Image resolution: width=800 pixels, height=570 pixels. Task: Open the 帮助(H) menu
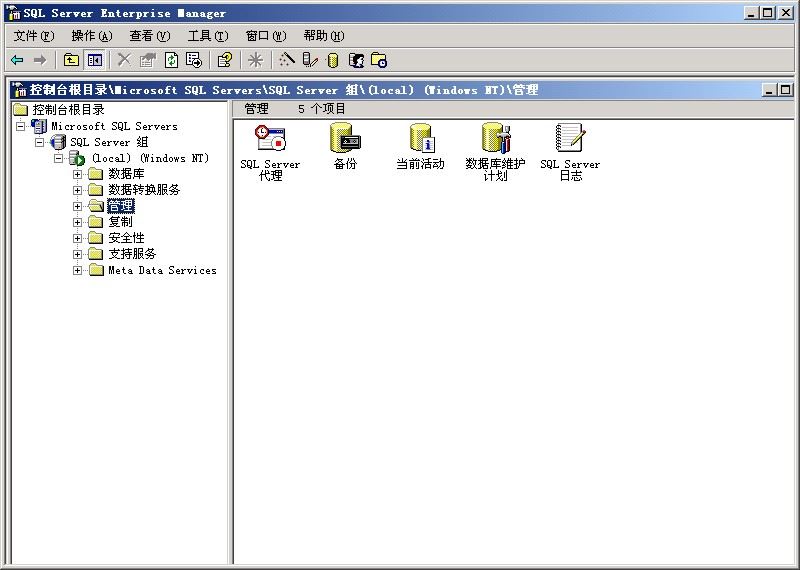(324, 36)
